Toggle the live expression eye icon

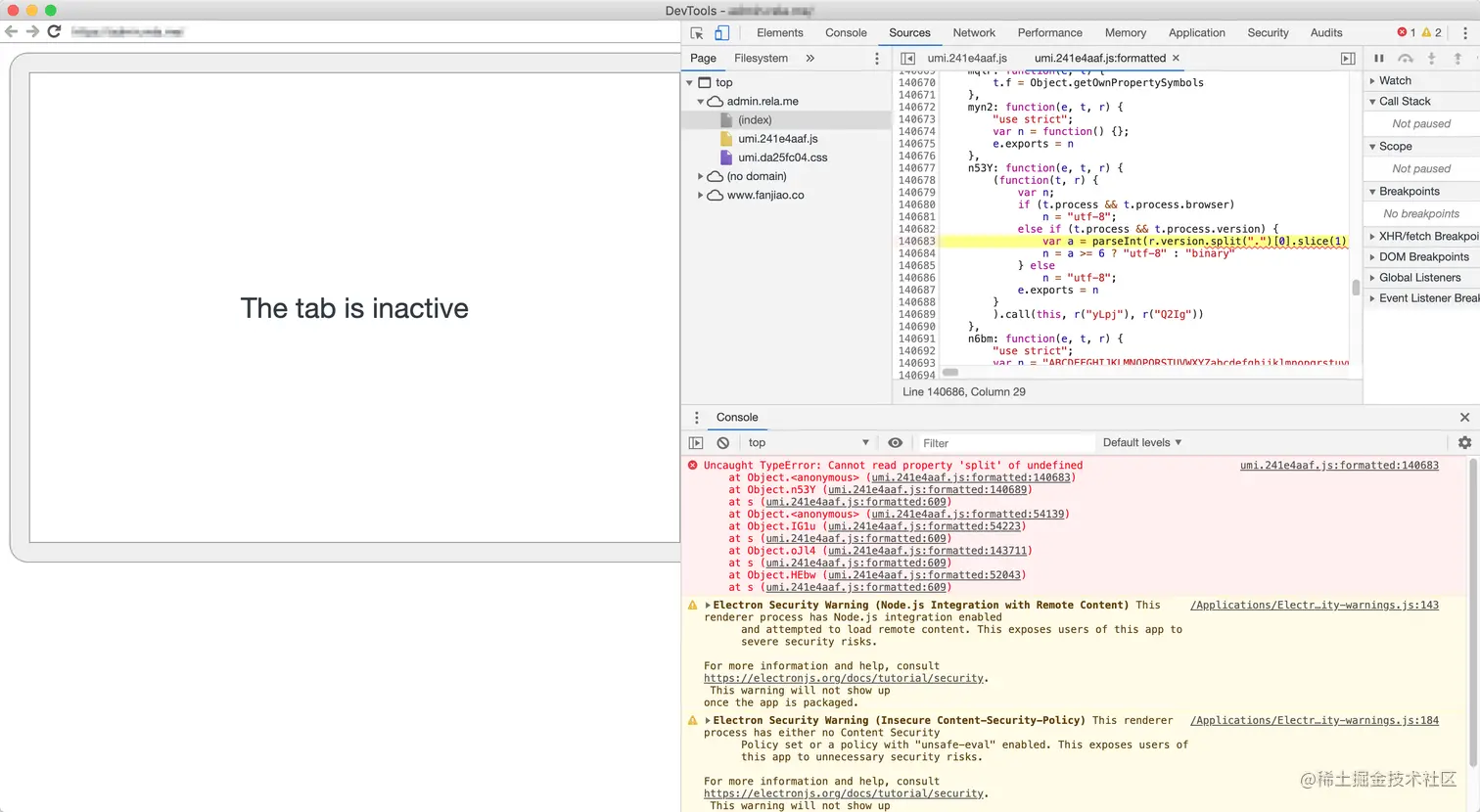(895, 443)
